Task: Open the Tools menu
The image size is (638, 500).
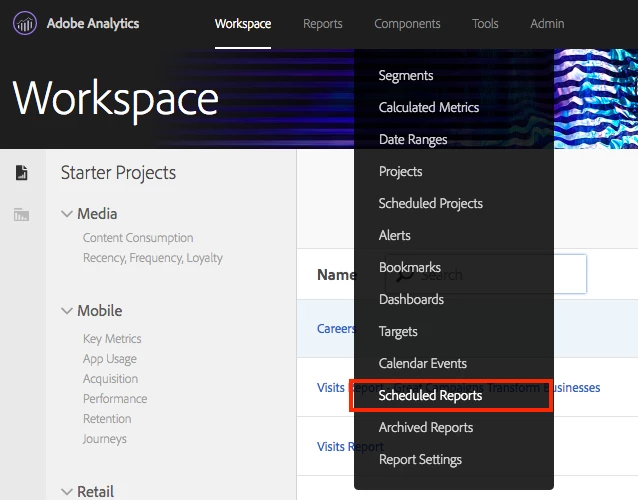Action: pyautogui.click(x=485, y=24)
